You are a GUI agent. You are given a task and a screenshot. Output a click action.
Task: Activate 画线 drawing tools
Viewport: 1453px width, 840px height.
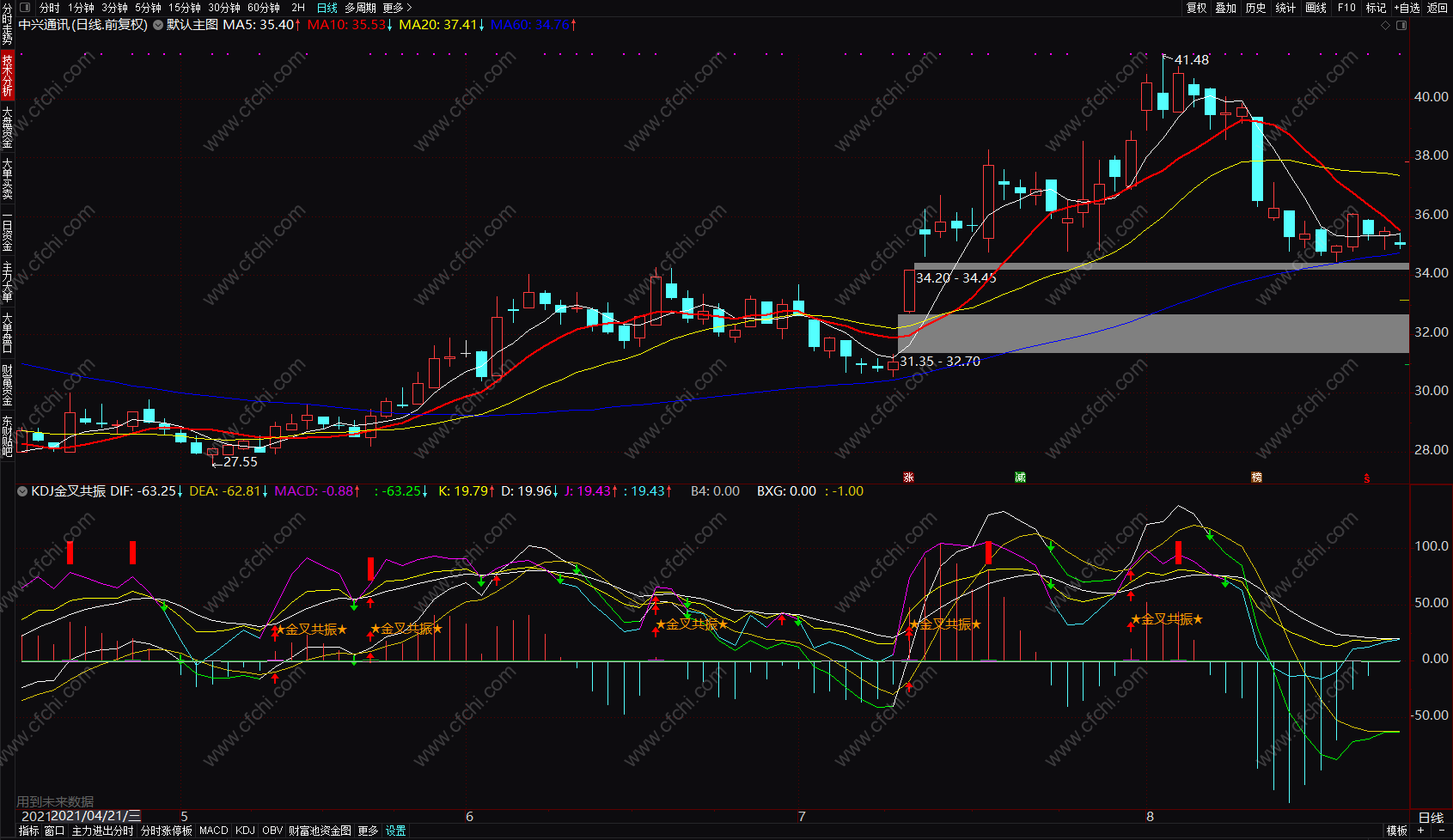point(1316,8)
